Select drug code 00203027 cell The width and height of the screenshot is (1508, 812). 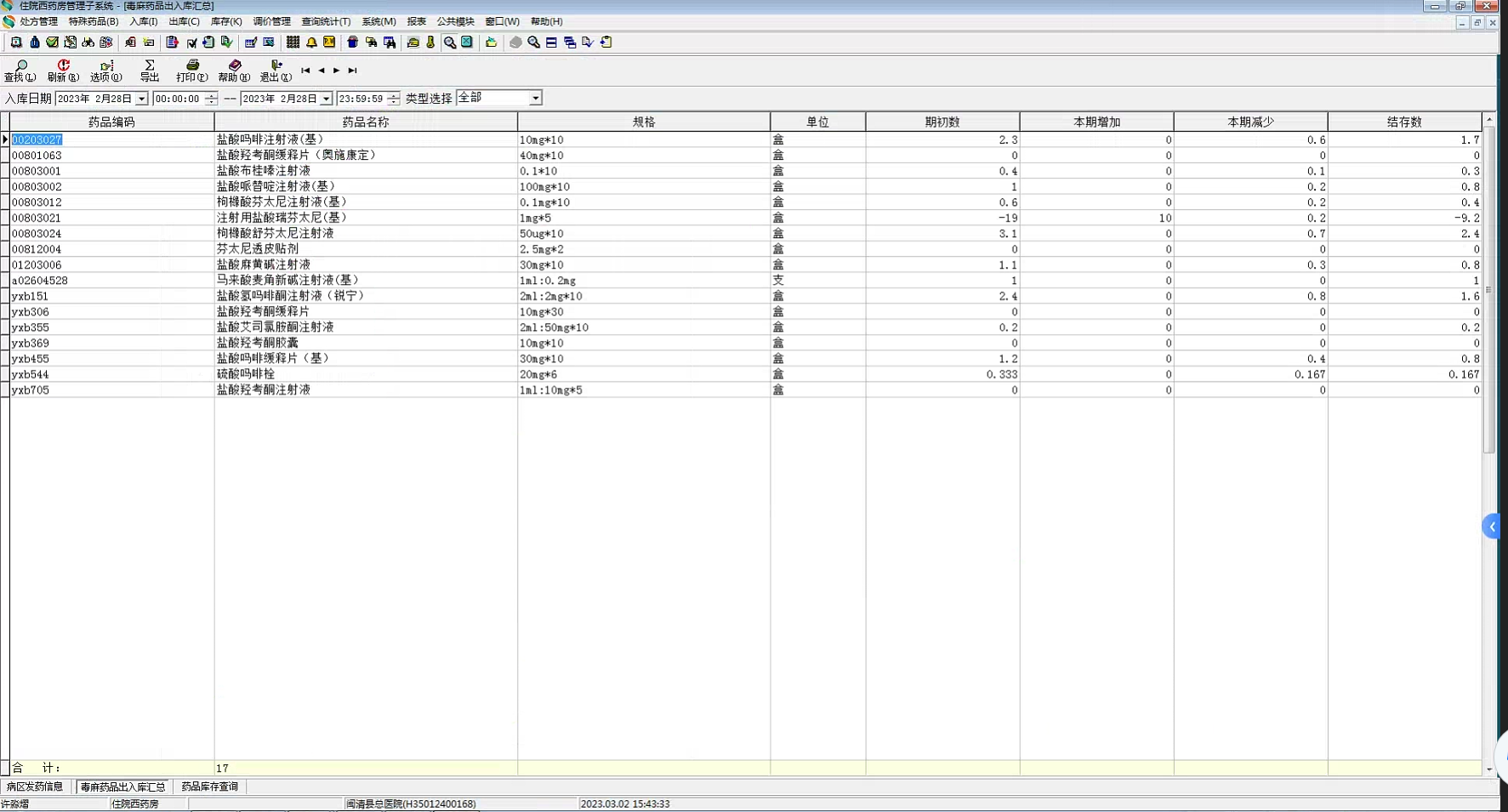coord(111,139)
